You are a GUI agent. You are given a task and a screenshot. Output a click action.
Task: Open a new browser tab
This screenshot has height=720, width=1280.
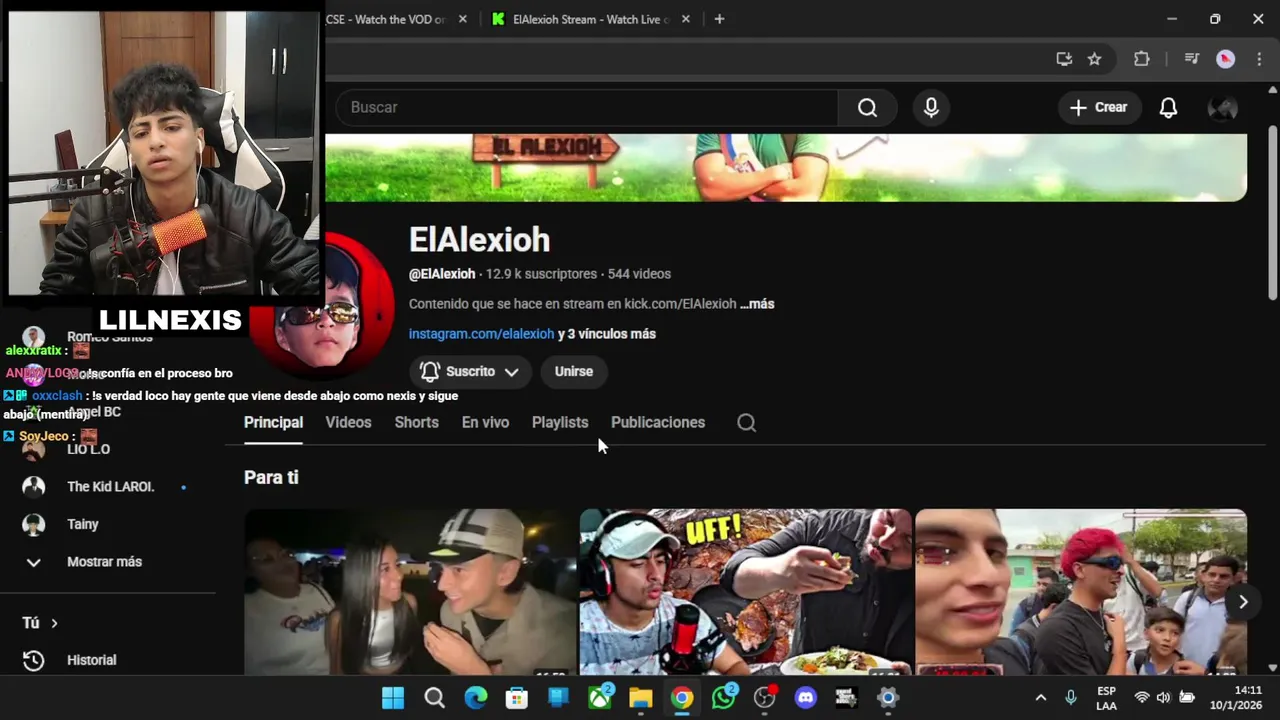click(719, 19)
